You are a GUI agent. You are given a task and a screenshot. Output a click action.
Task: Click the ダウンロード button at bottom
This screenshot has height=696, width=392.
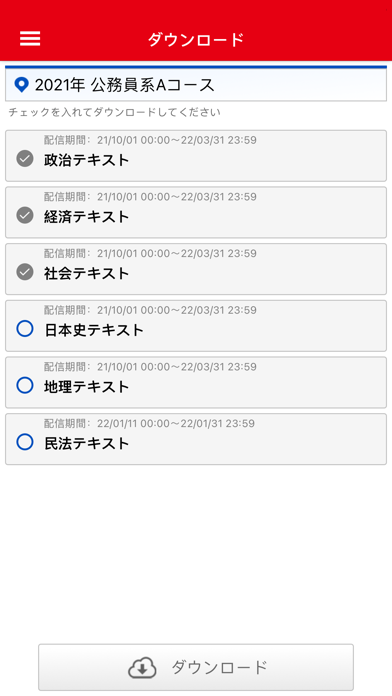(196, 667)
